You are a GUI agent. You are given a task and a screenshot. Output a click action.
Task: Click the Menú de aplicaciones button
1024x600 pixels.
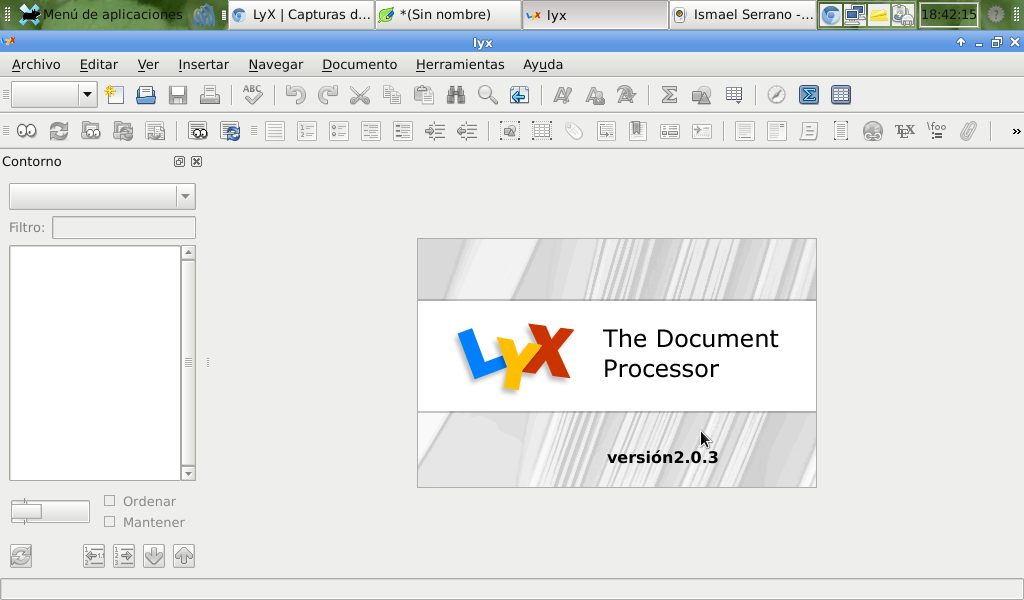(x=100, y=14)
